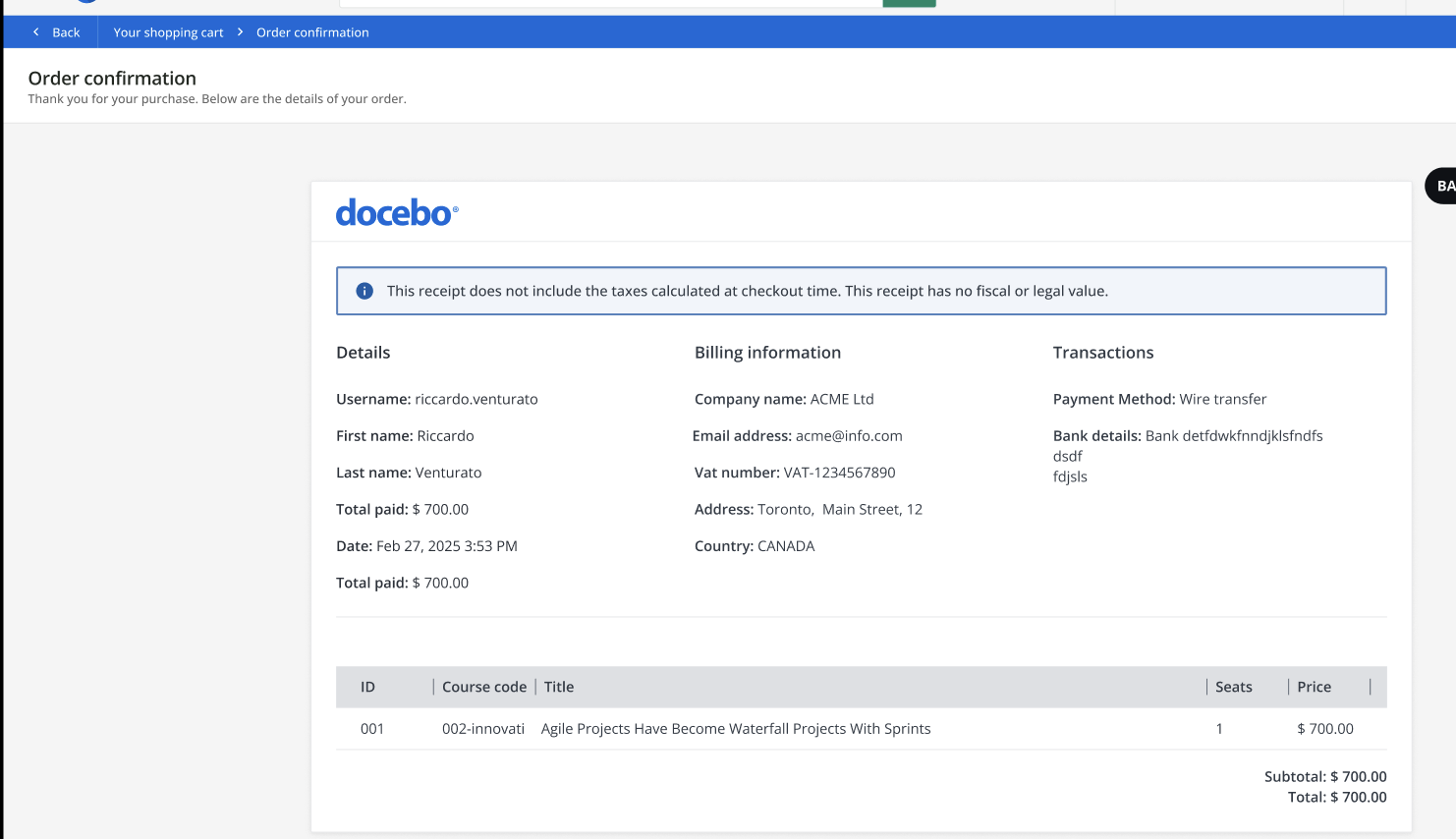Open the Your shopping cart breadcrumb
Image resolution: width=1456 pixels, height=839 pixels.
(x=168, y=32)
